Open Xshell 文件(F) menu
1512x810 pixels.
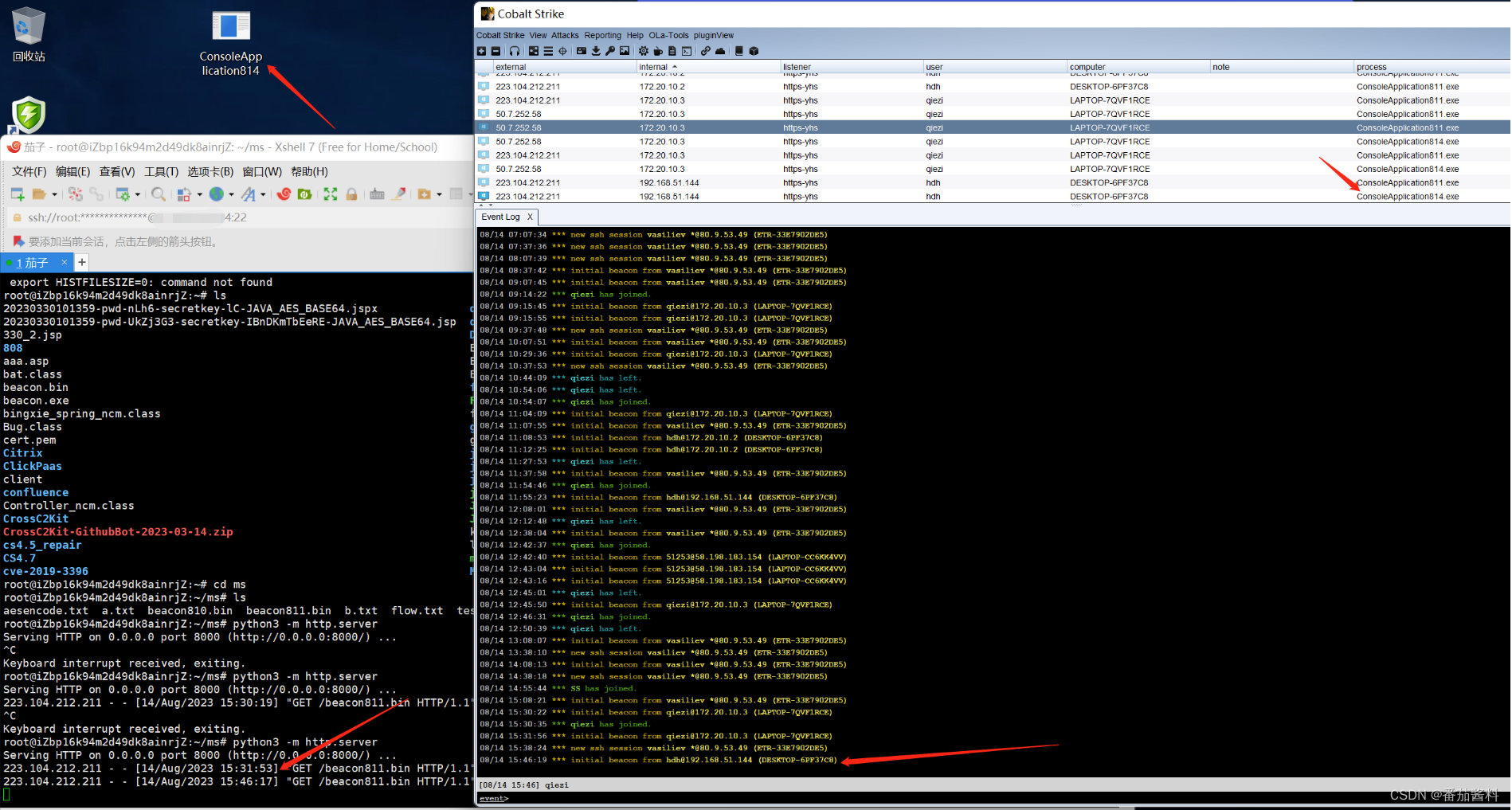click(29, 171)
